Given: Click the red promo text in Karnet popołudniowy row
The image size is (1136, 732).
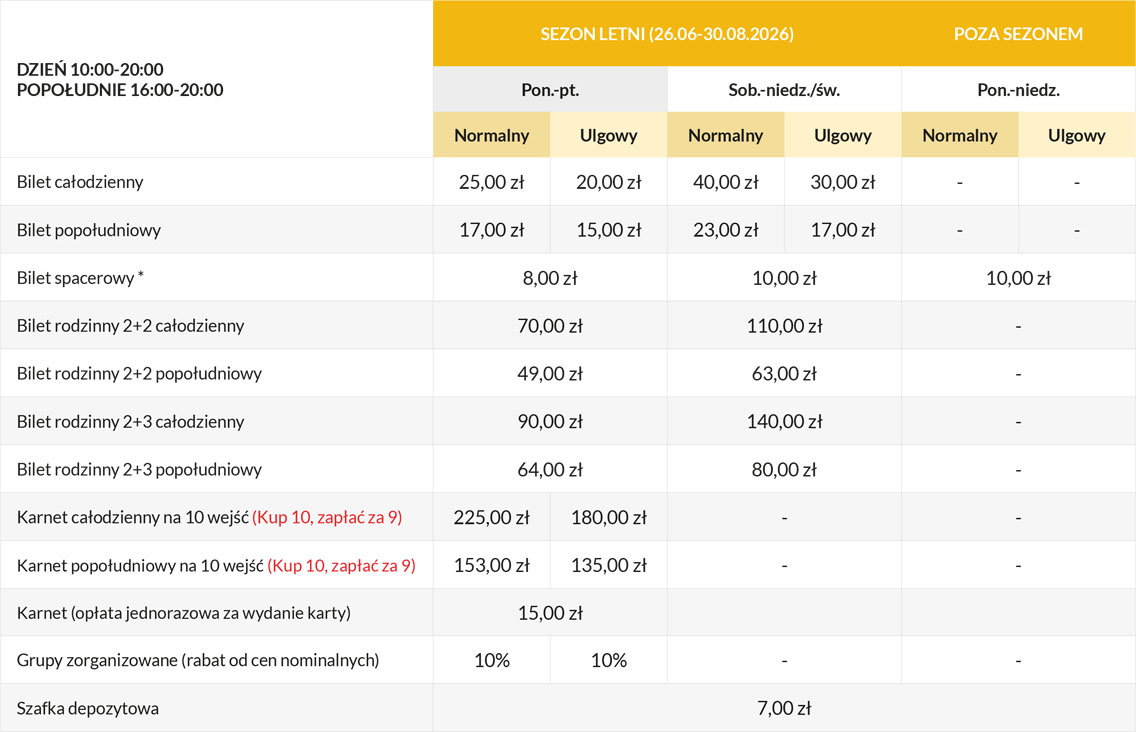Looking at the screenshot, I should [x=341, y=566].
